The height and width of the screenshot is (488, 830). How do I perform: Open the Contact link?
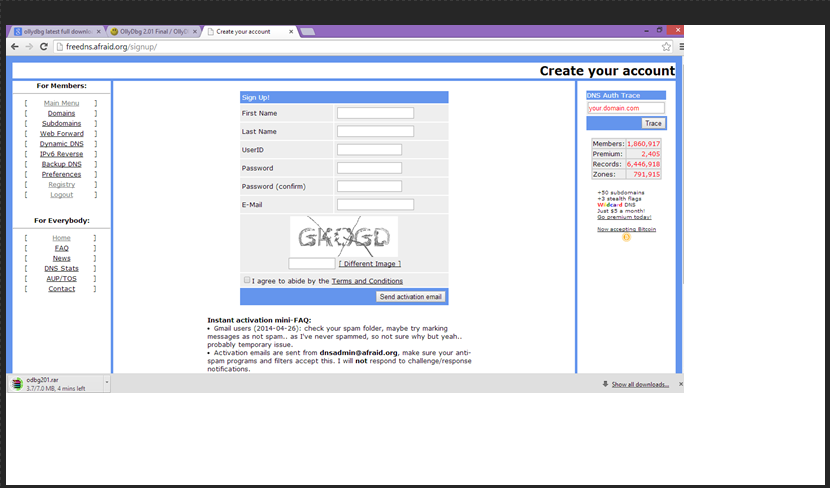pyautogui.click(x=61, y=288)
